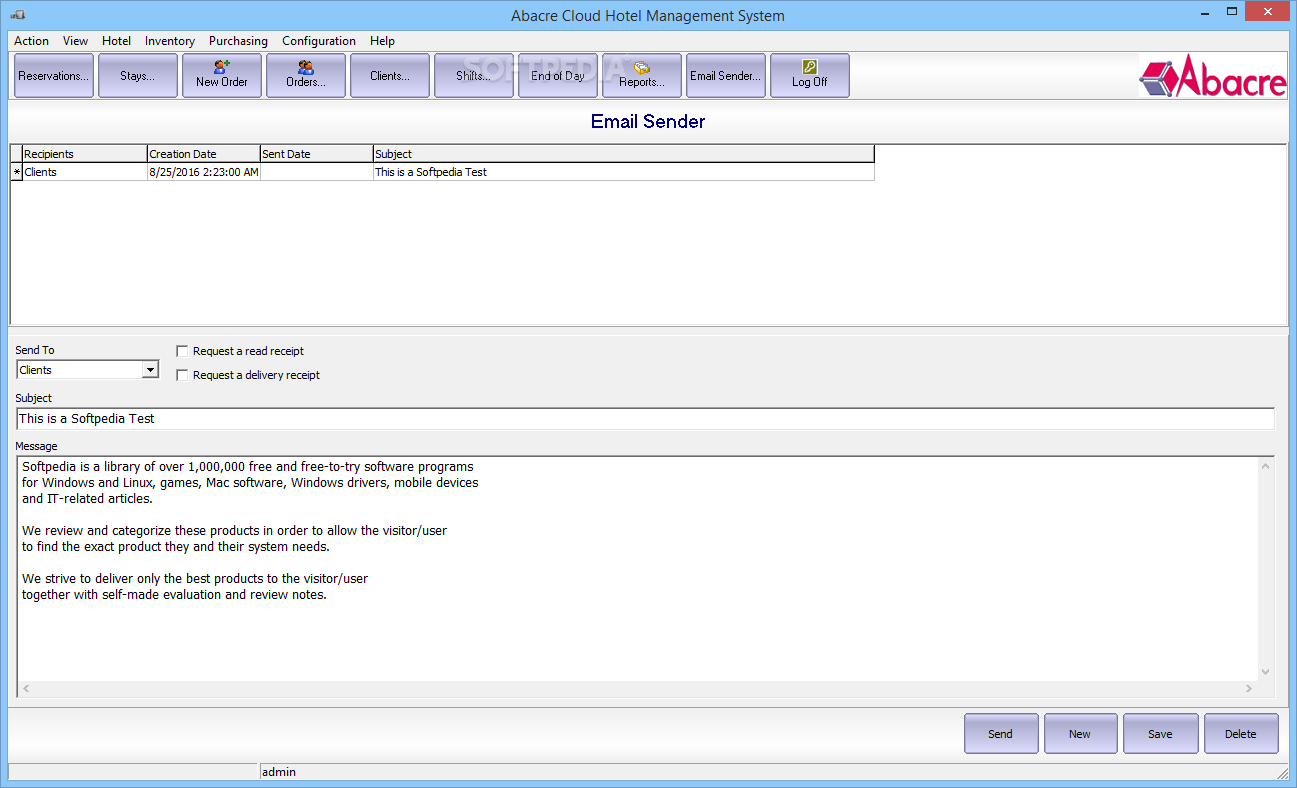Click the row indicator asterisk in grid

point(16,172)
